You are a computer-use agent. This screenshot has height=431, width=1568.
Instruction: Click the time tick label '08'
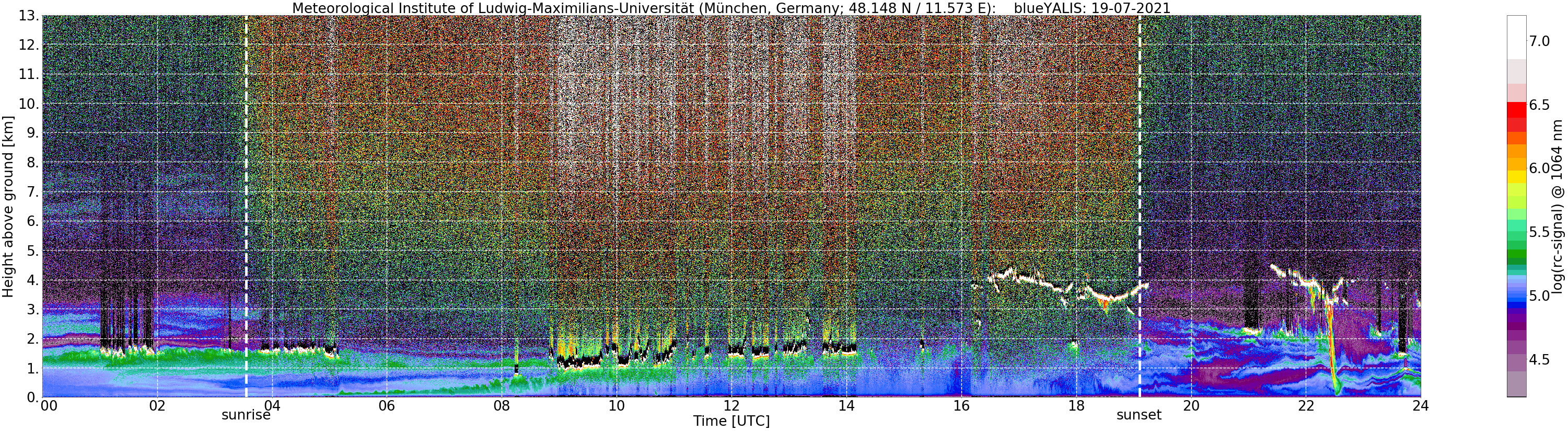tap(502, 406)
